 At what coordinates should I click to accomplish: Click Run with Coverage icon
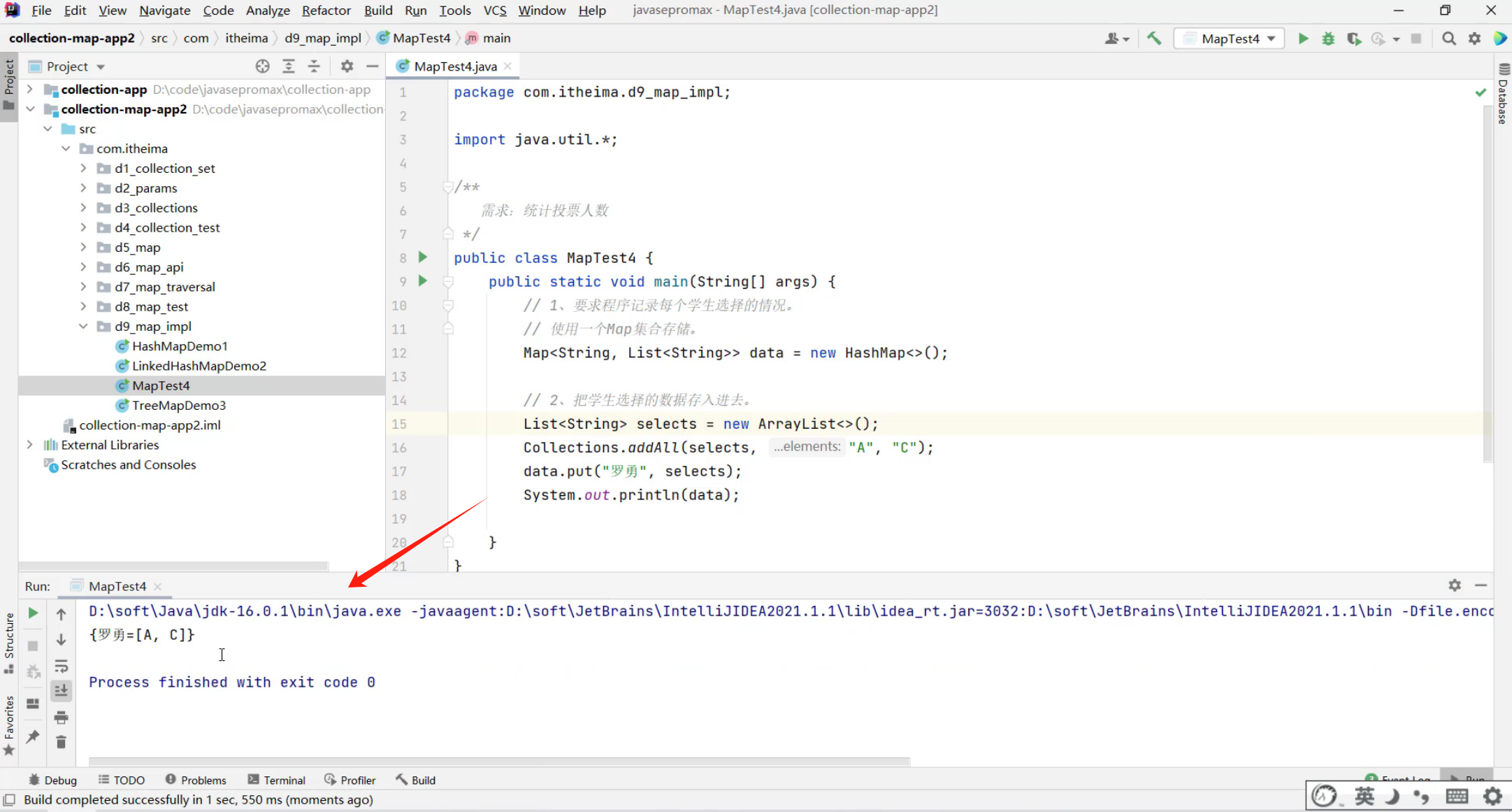[1353, 38]
